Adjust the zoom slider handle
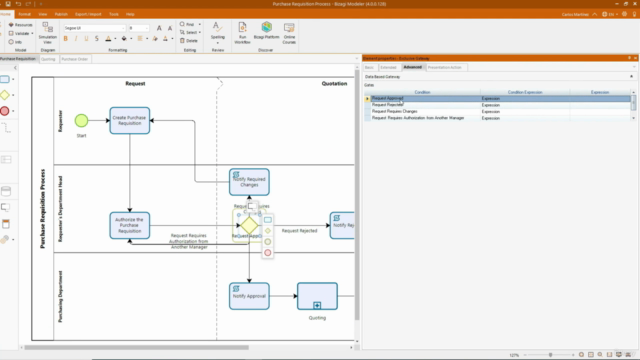Screen dimensions: 640x360 coord(550,355)
